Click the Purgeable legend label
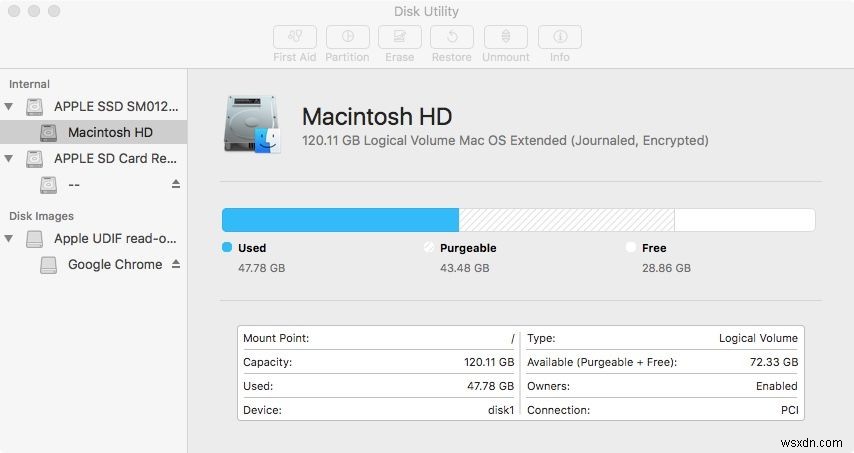854x453 pixels. (x=468, y=248)
